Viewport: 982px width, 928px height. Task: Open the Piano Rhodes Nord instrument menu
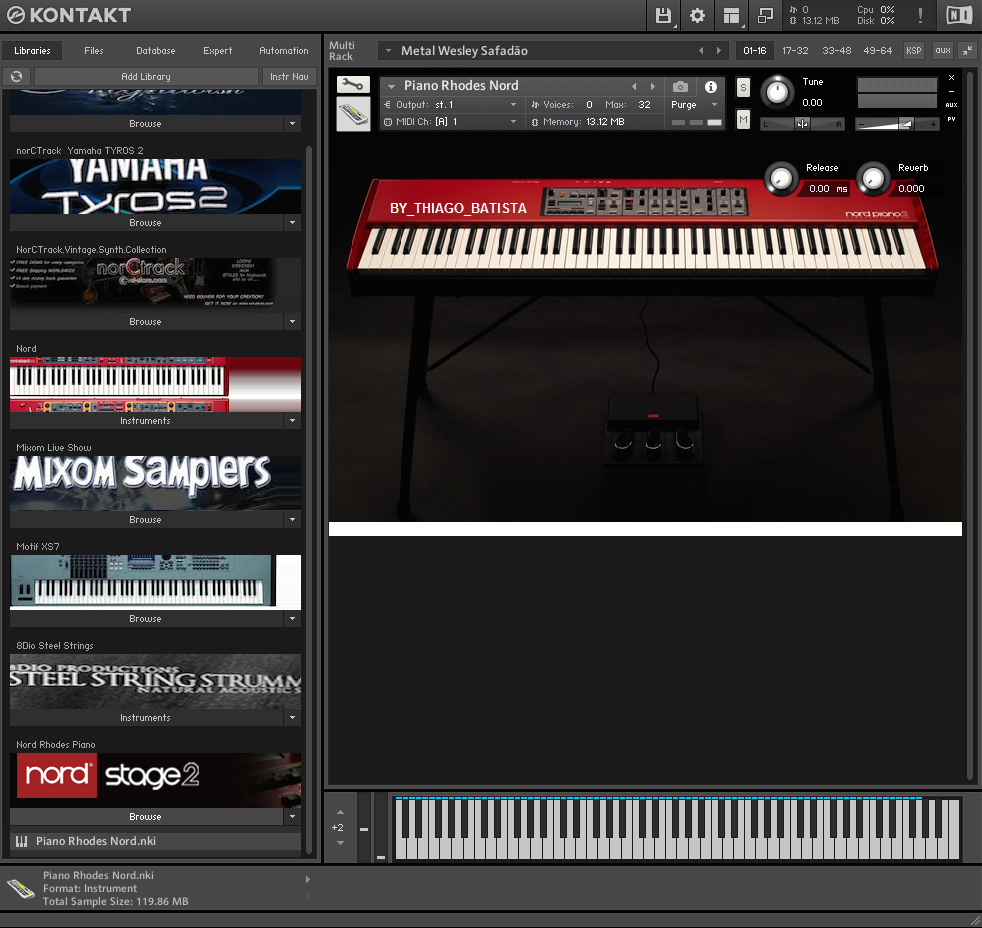tap(391, 86)
